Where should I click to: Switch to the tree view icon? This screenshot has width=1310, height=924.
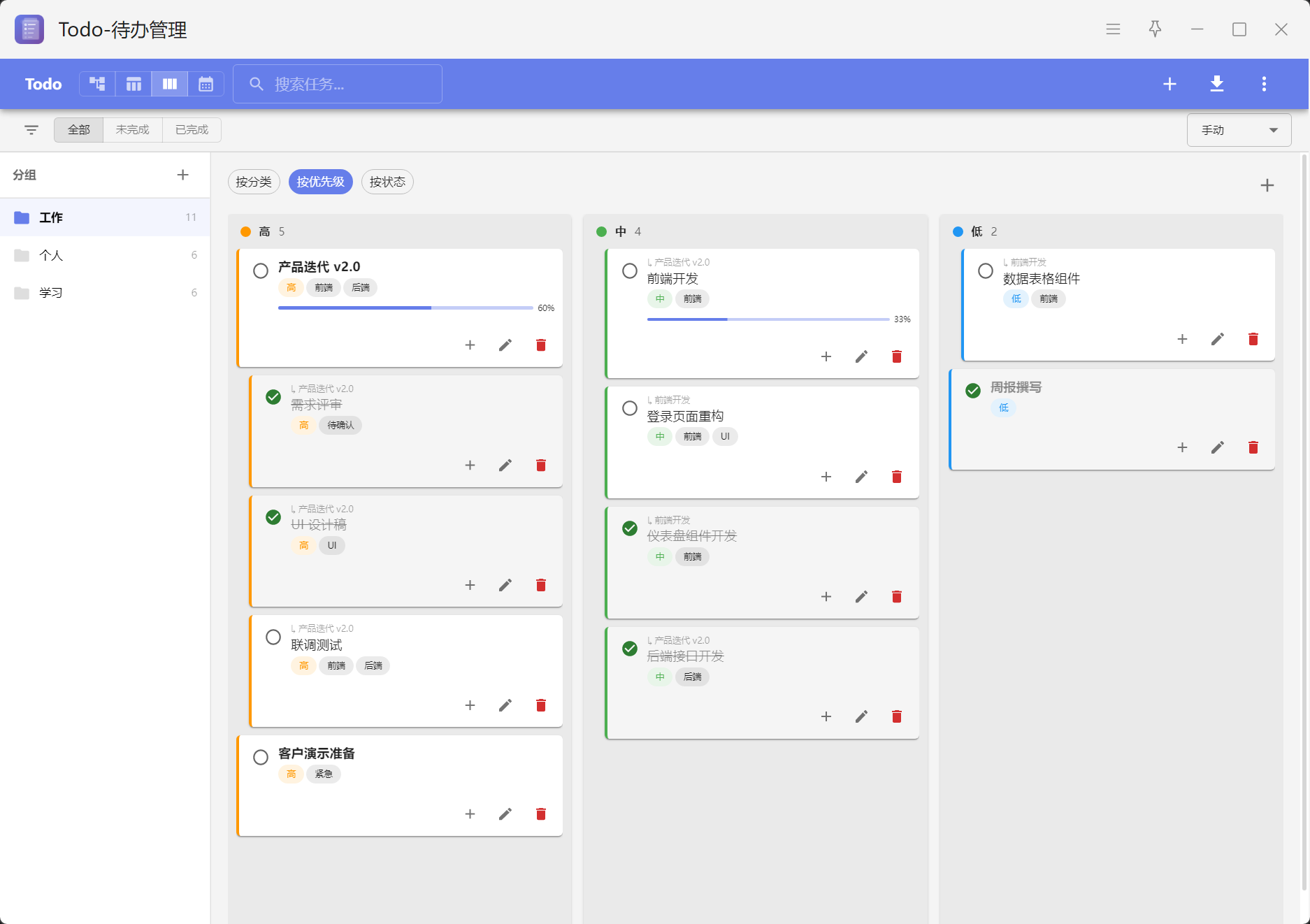[97, 84]
